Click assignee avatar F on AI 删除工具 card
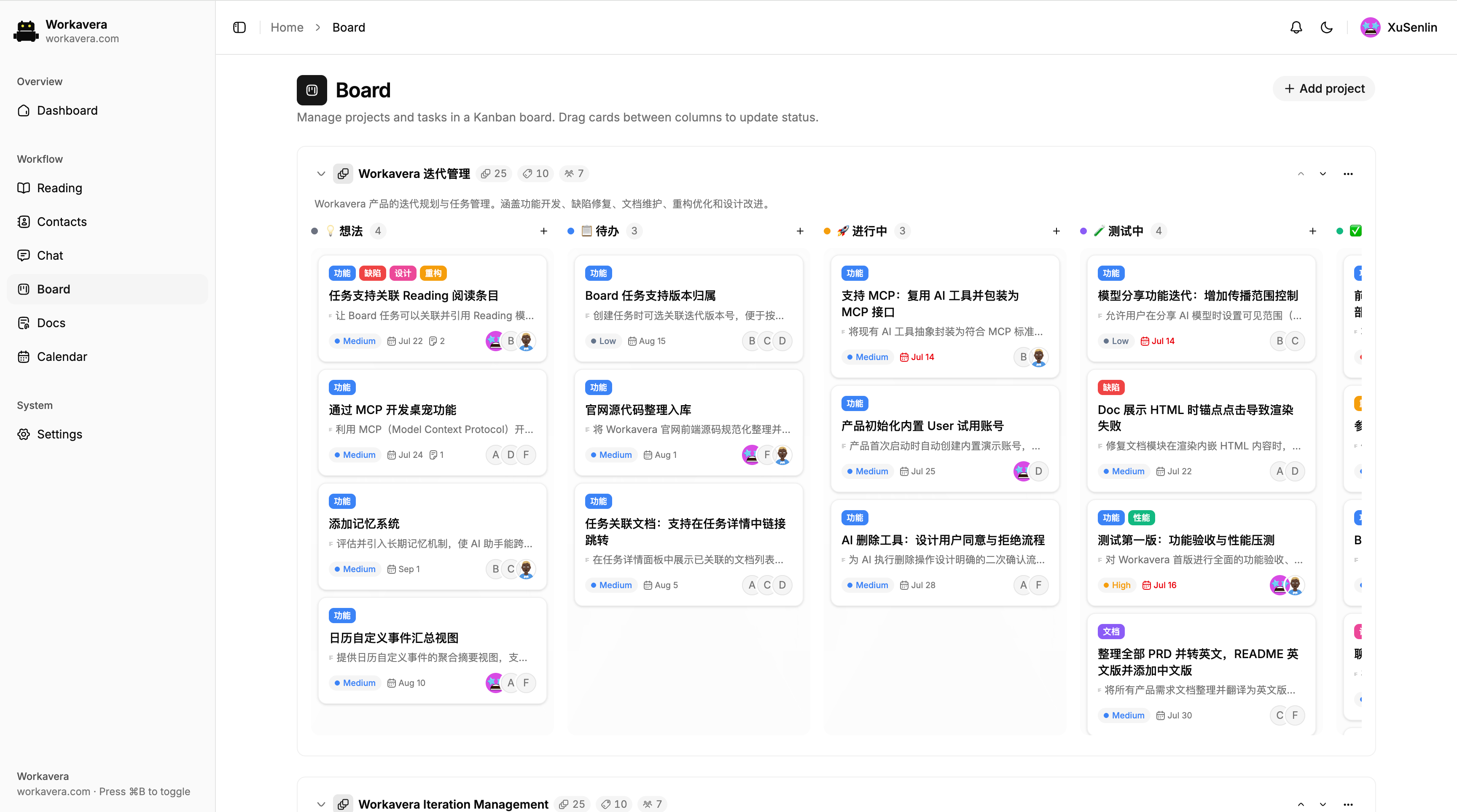Viewport: 1457px width, 812px height. [1038, 585]
